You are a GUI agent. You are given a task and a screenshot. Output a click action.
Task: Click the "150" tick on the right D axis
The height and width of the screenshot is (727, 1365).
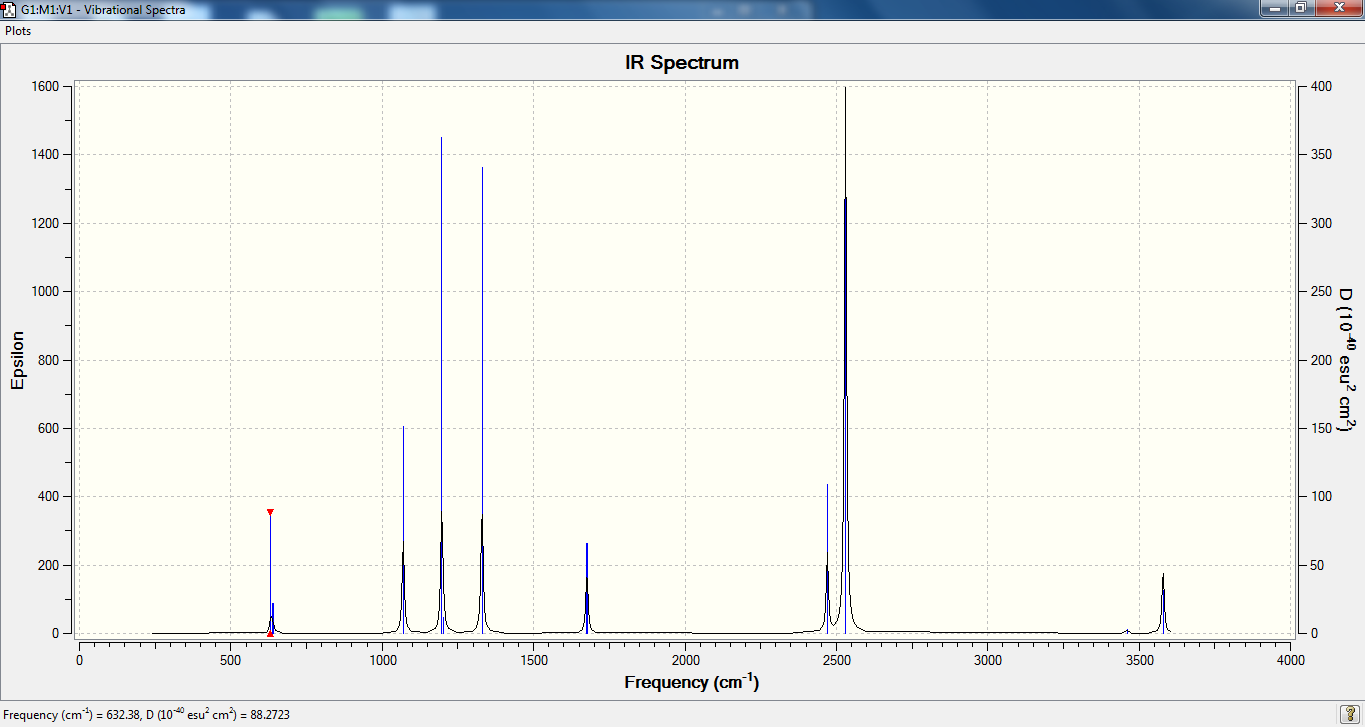click(1319, 428)
